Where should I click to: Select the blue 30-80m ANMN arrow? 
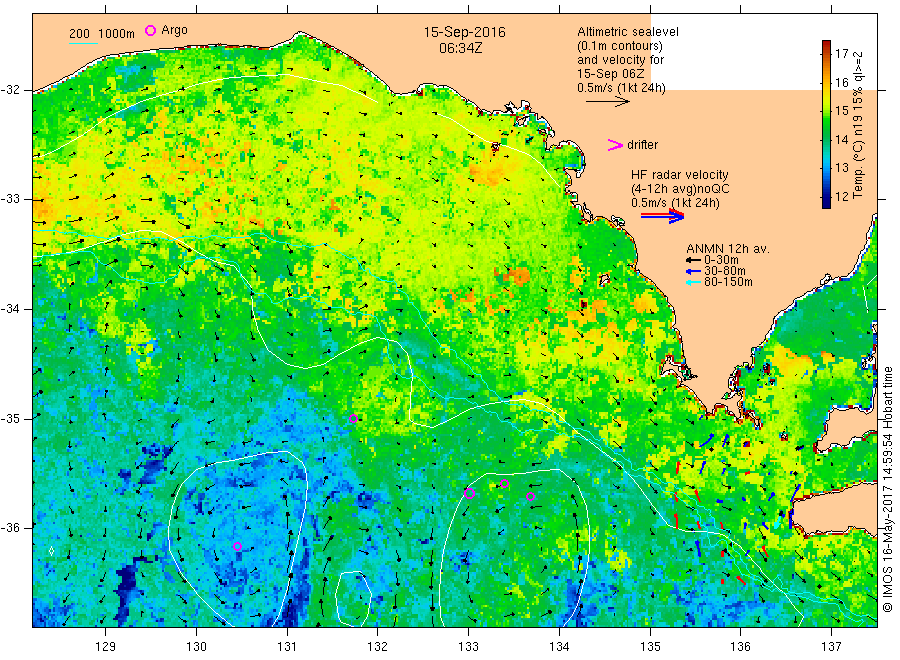(x=693, y=271)
